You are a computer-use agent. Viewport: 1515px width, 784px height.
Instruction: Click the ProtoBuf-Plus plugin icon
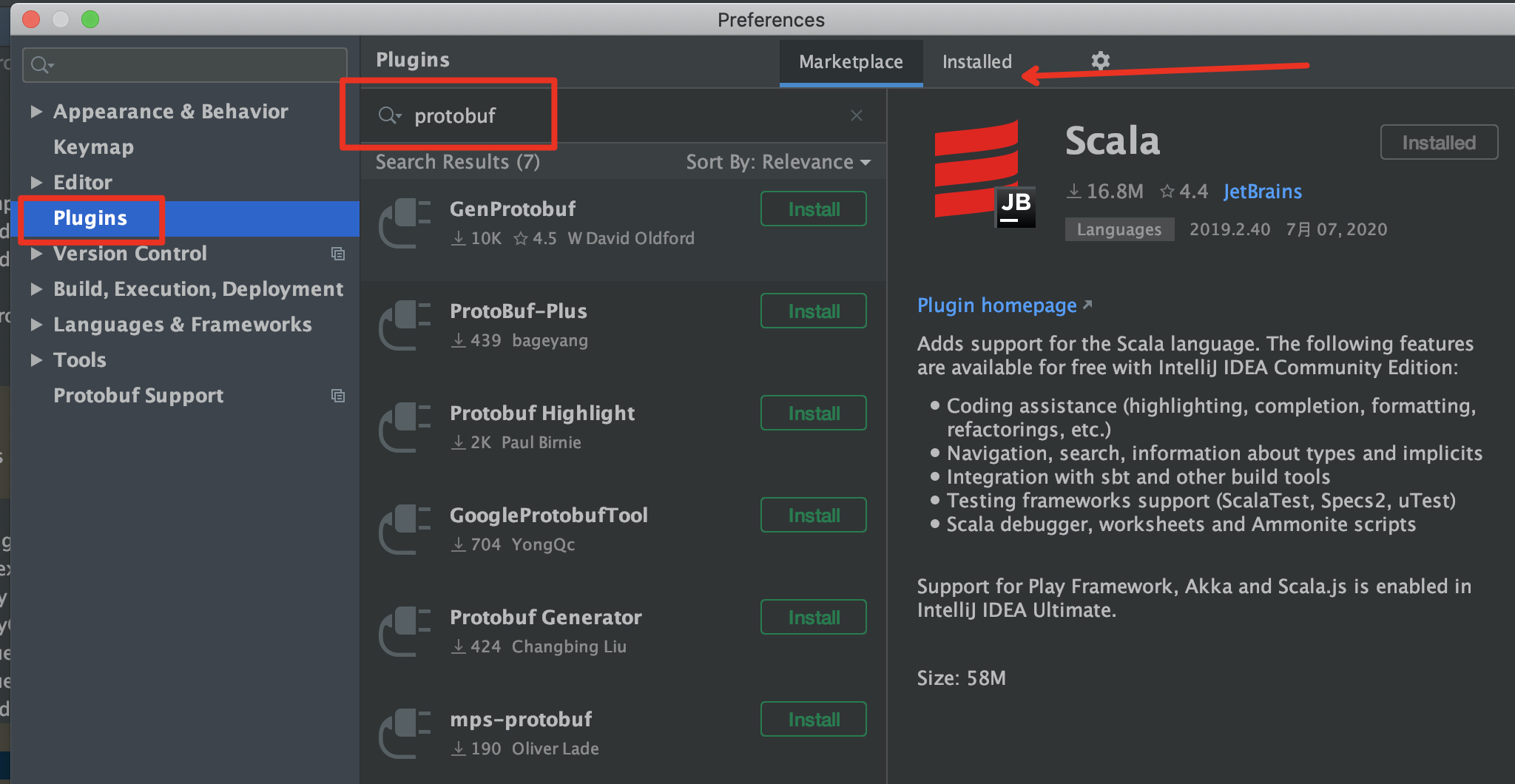(x=405, y=325)
